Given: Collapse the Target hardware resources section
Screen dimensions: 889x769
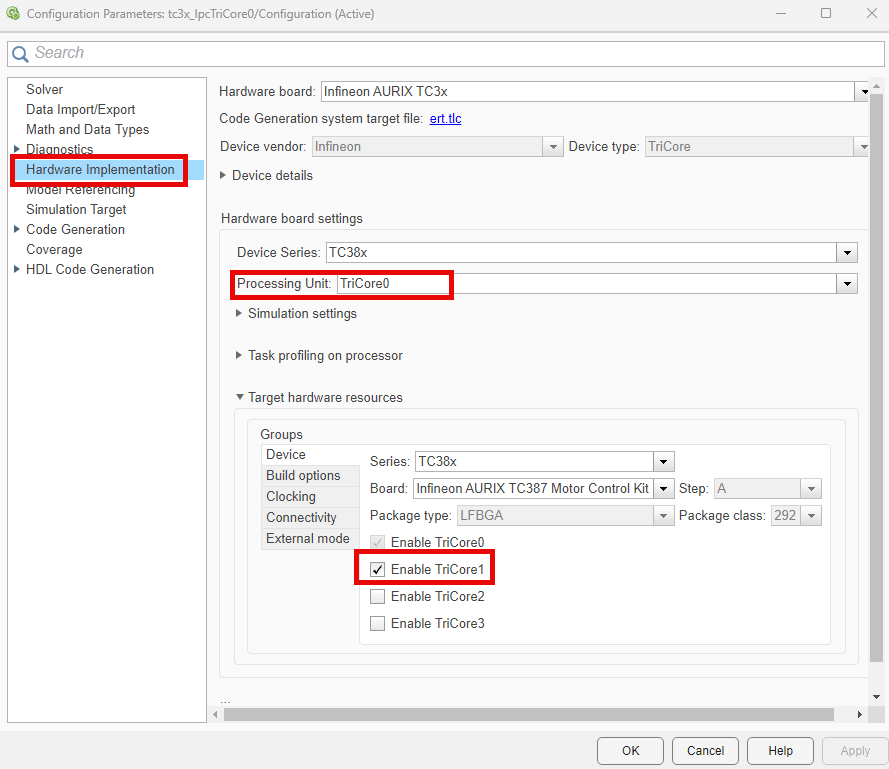Looking at the screenshot, I should 239,397.
